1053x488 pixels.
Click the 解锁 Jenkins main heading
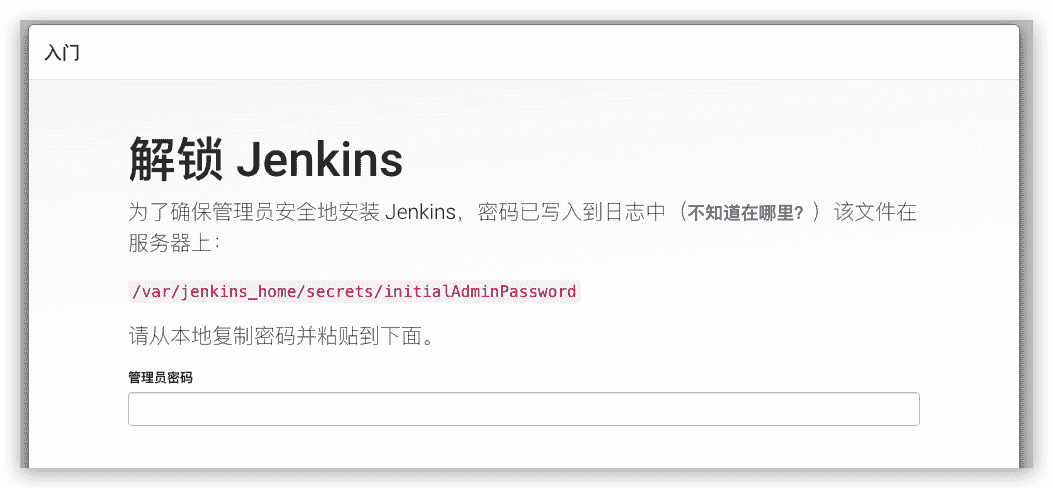[265, 159]
